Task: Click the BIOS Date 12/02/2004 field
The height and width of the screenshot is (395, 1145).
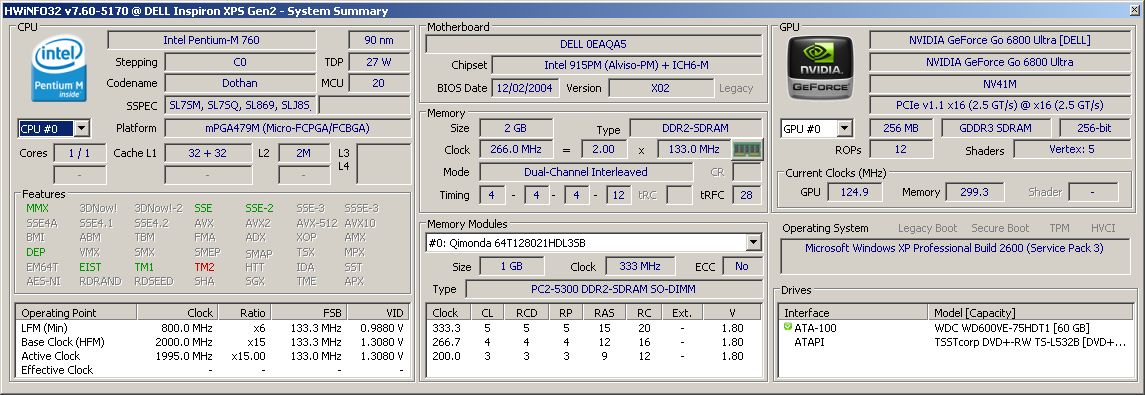Action: tap(526, 88)
